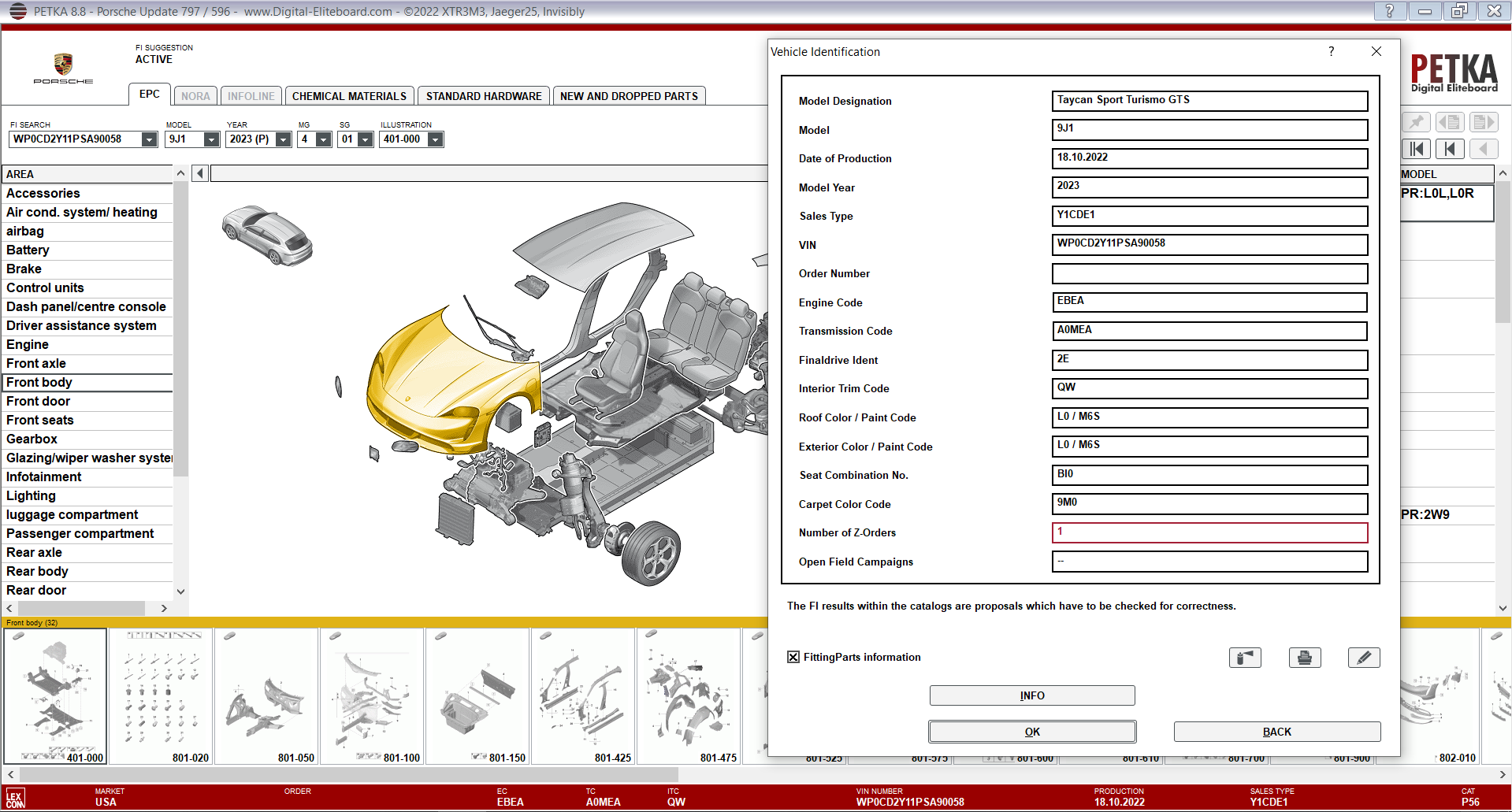This screenshot has height=812, width=1512.
Task: Open thumbnail 801-425
Action: click(x=583, y=696)
